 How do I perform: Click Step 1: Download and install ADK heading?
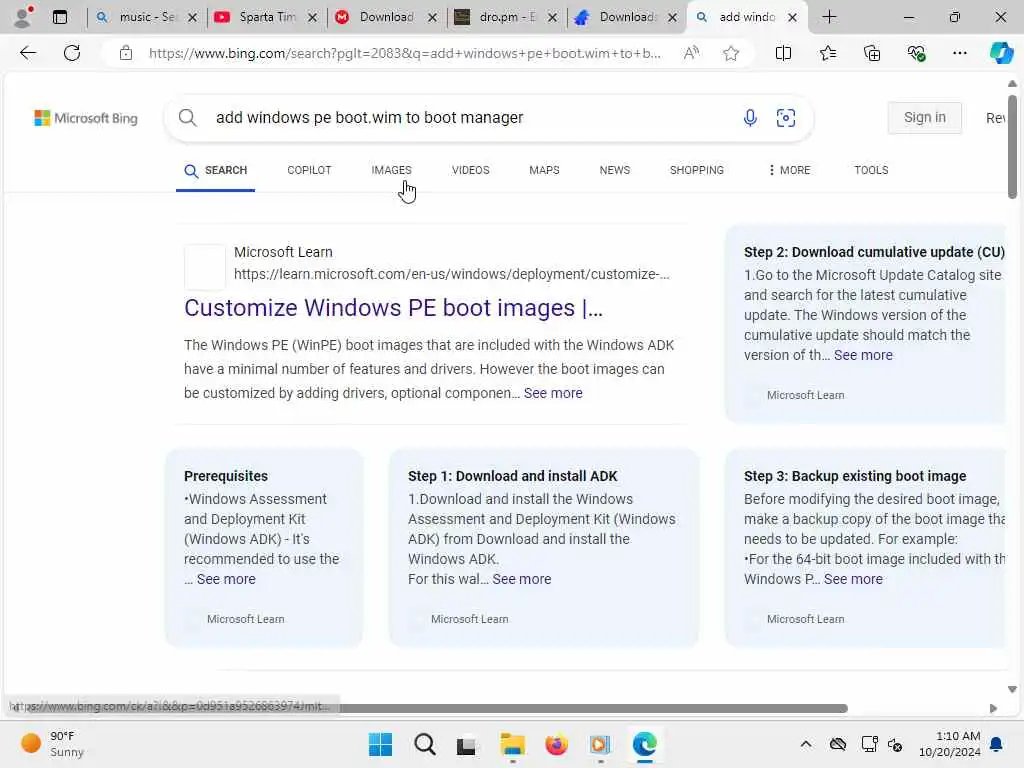[513, 476]
